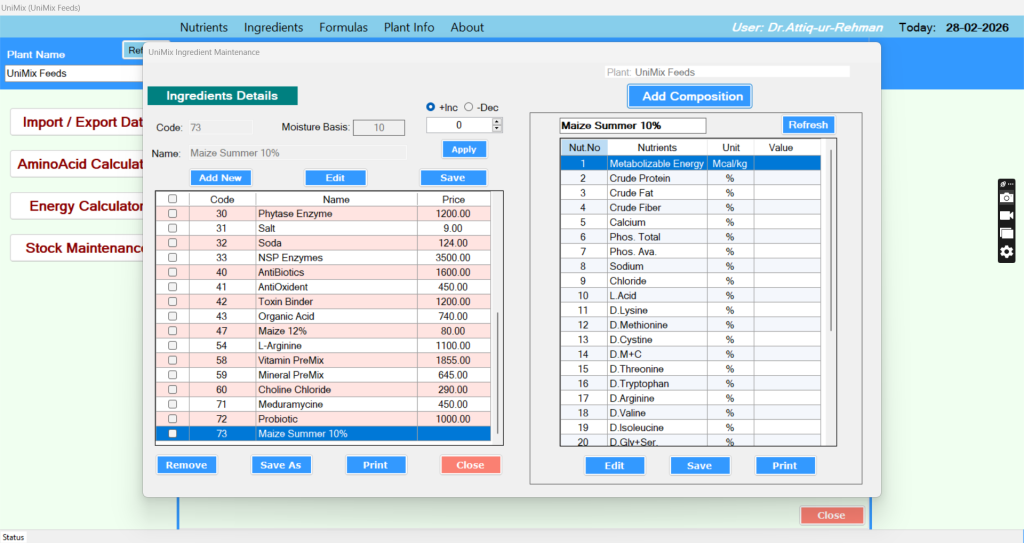
Task: Check the select-all checkbox in table header
Action: click(172, 199)
